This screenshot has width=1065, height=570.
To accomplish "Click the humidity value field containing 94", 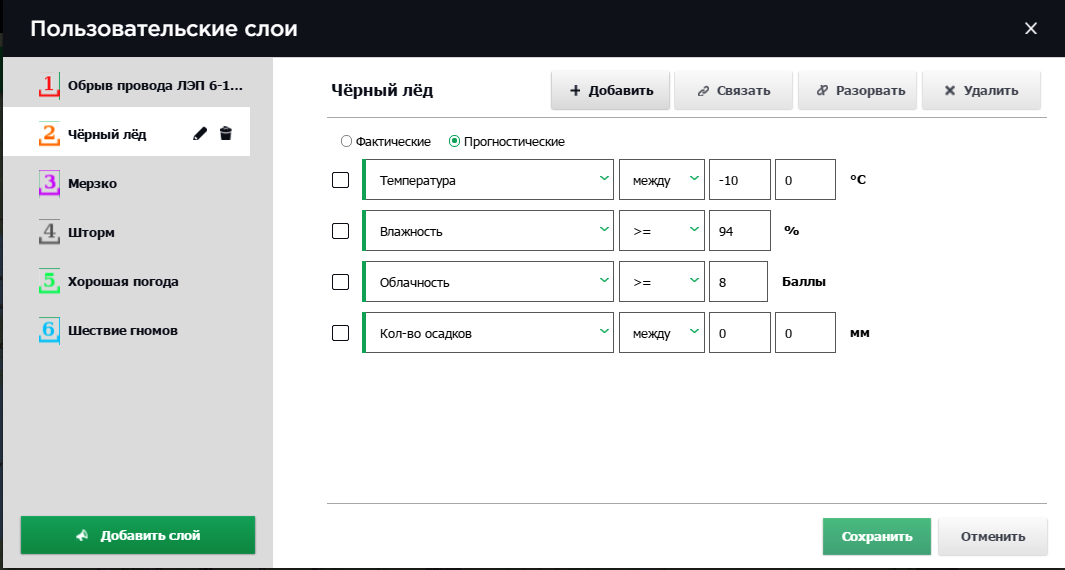I will pos(739,231).
